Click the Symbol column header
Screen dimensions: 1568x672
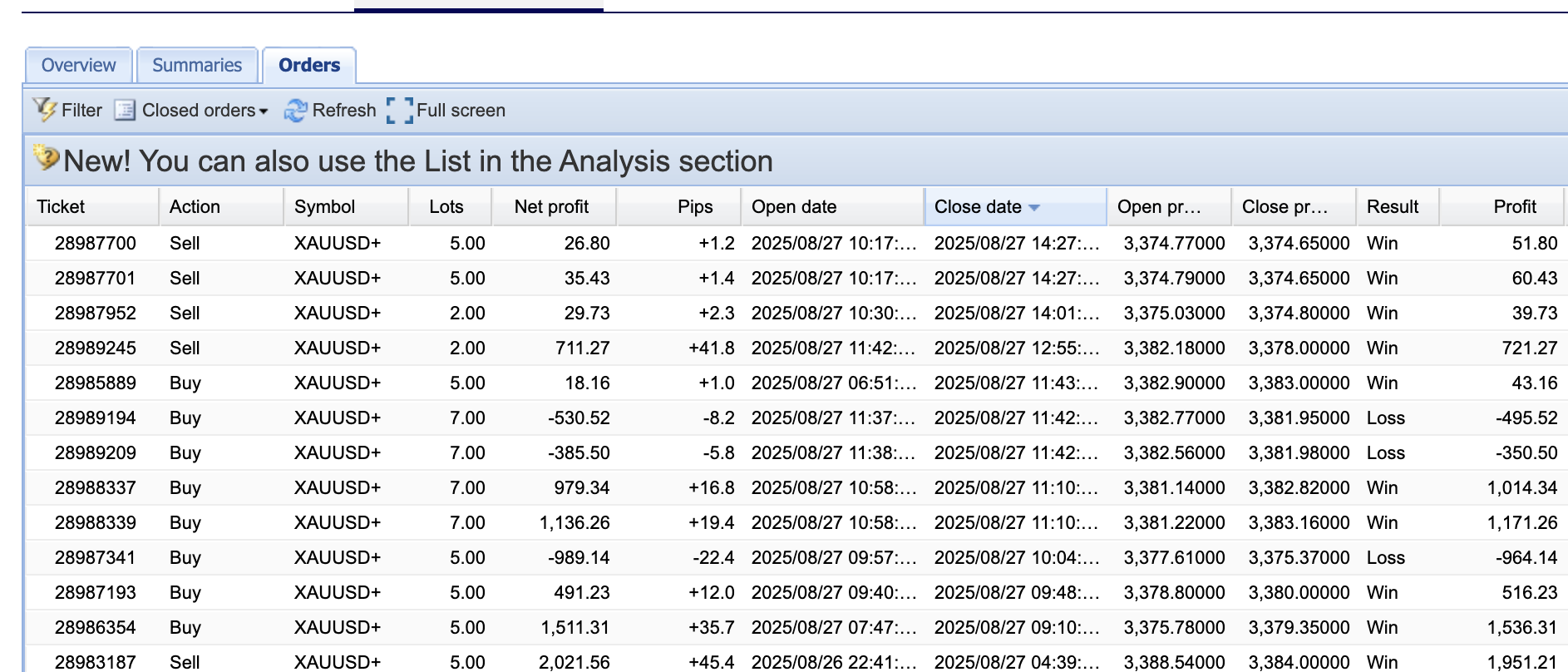coord(324,207)
